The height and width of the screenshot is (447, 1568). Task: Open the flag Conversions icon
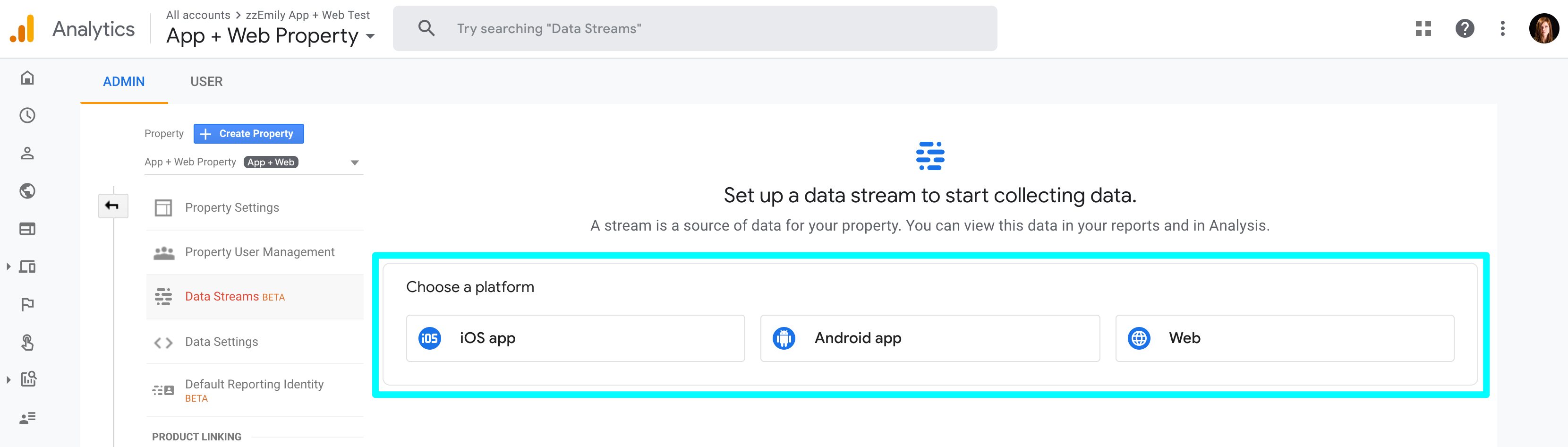pos(27,304)
